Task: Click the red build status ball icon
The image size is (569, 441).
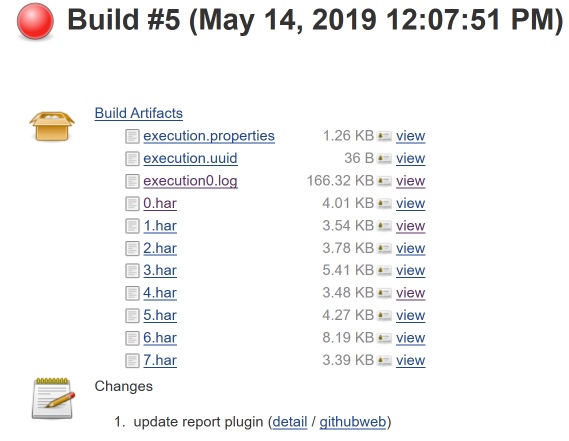Action: (x=35, y=21)
